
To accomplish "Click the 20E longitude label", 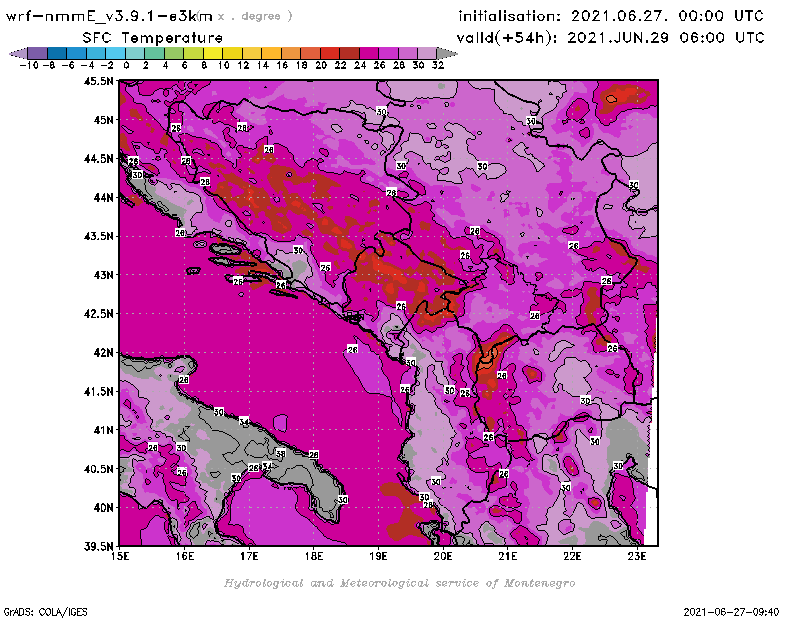I will point(443,556).
